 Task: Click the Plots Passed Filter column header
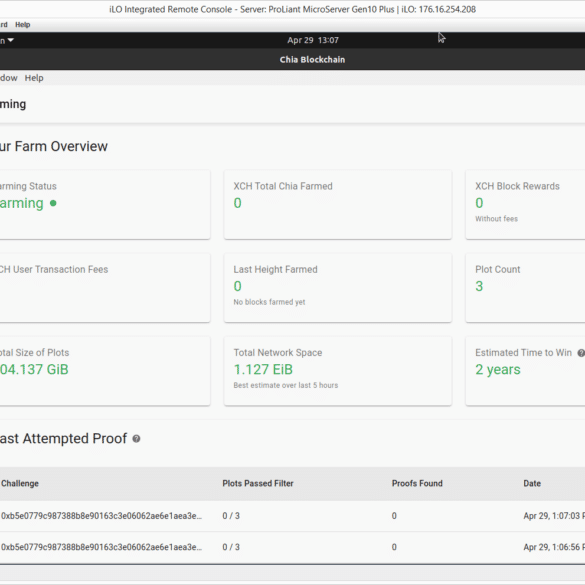(x=258, y=484)
